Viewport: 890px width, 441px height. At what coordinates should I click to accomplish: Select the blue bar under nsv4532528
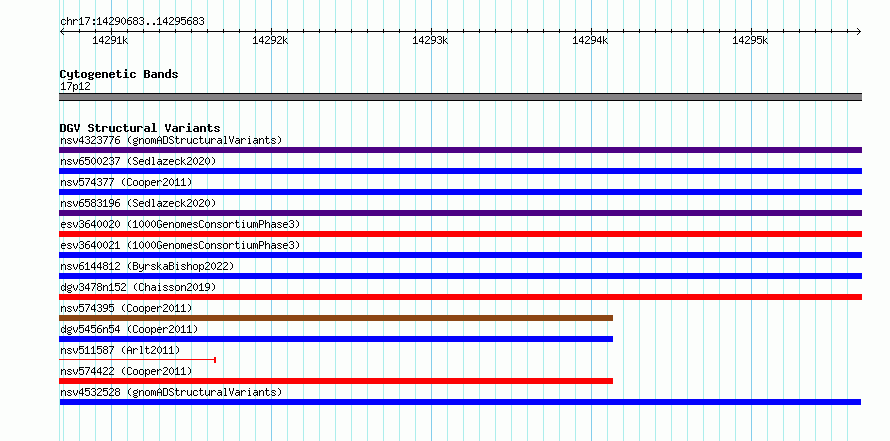point(460,402)
